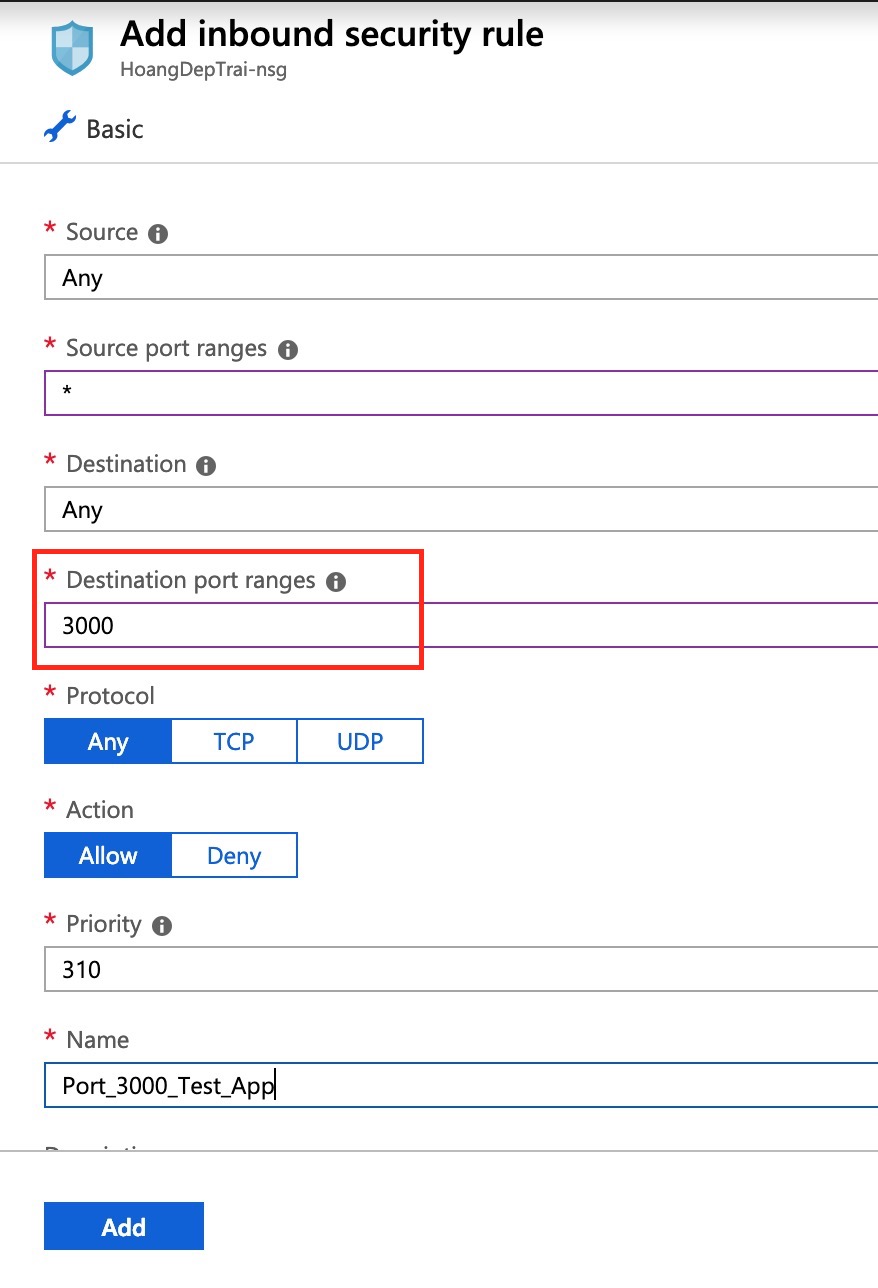The height and width of the screenshot is (1288, 878).
Task: Choose the Allow action
Action: coord(108,855)
